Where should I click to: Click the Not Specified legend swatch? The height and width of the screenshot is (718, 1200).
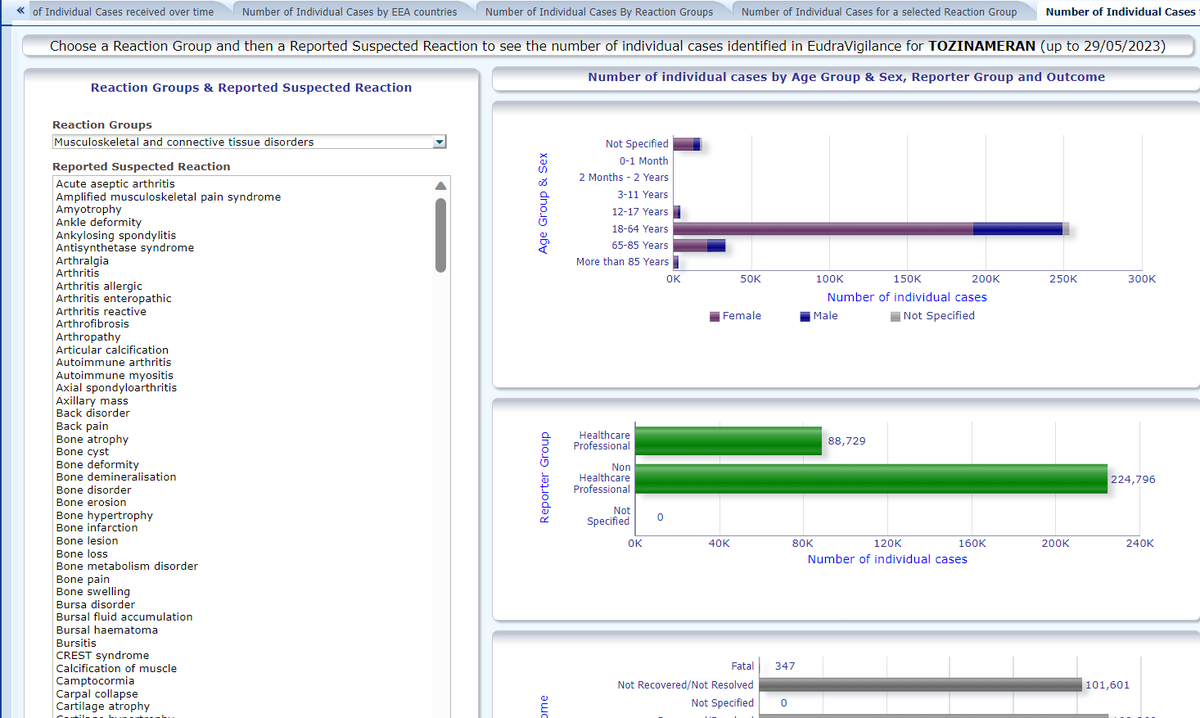point(895,316)
